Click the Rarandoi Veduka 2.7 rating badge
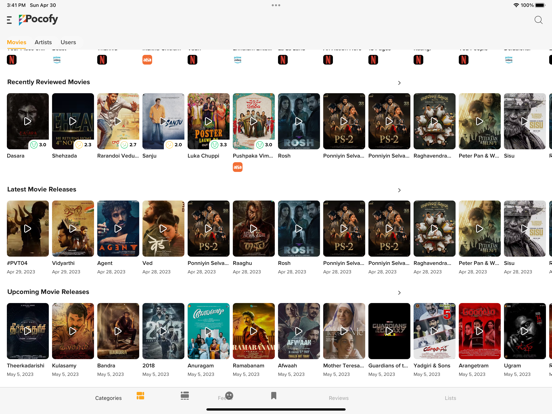 point(128,145)
